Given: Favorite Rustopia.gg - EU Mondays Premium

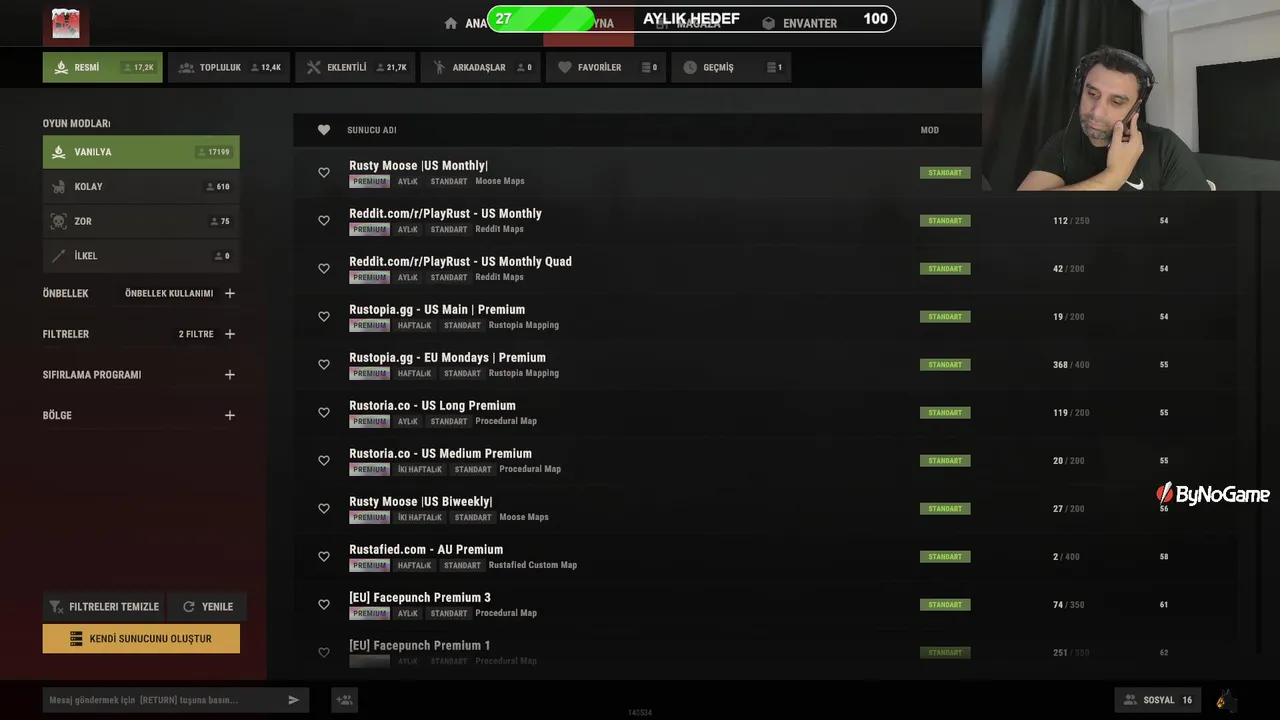Looking at the screenshot, I should coord(324,365).
